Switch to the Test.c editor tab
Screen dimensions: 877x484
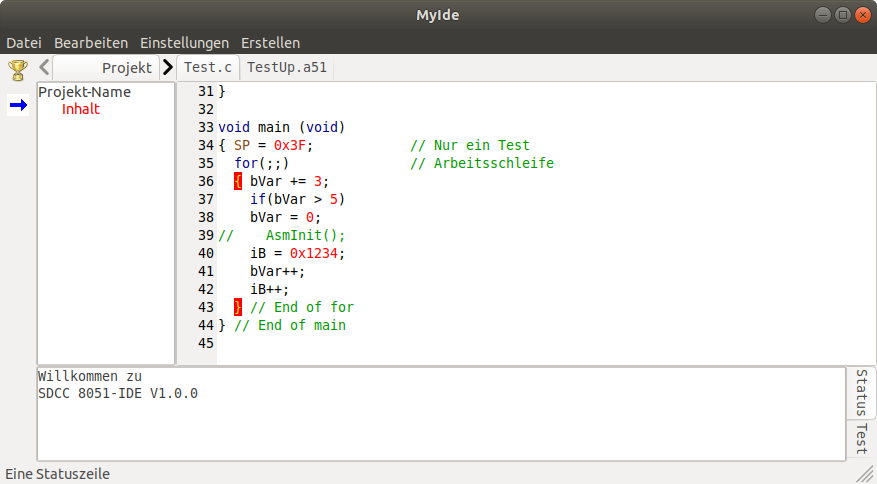[x=208, y=68]
